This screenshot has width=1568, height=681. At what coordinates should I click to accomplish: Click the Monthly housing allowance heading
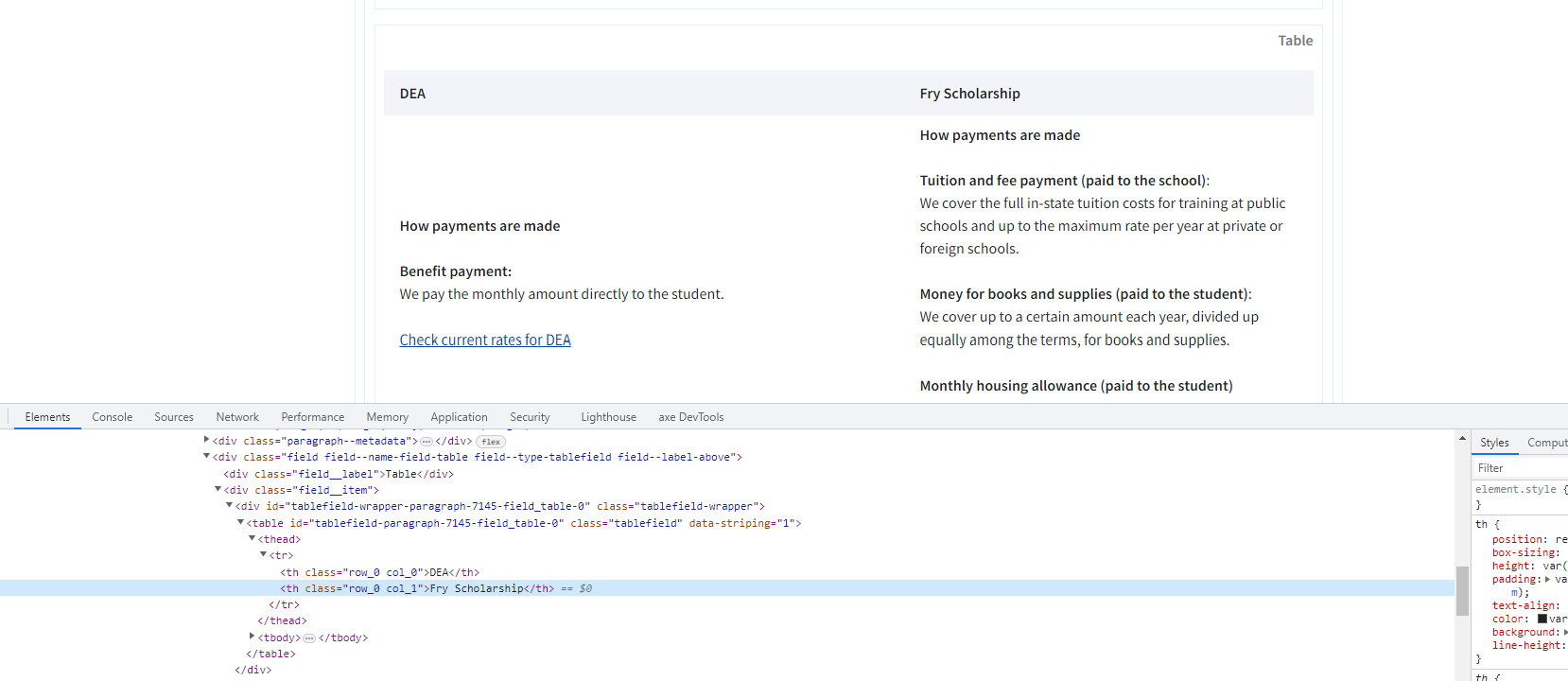point(1075,386)
